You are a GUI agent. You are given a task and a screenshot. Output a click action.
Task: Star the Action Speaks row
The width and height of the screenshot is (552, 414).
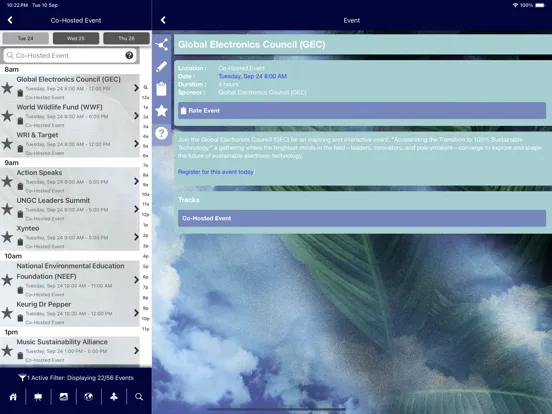(x=7, y=181)
